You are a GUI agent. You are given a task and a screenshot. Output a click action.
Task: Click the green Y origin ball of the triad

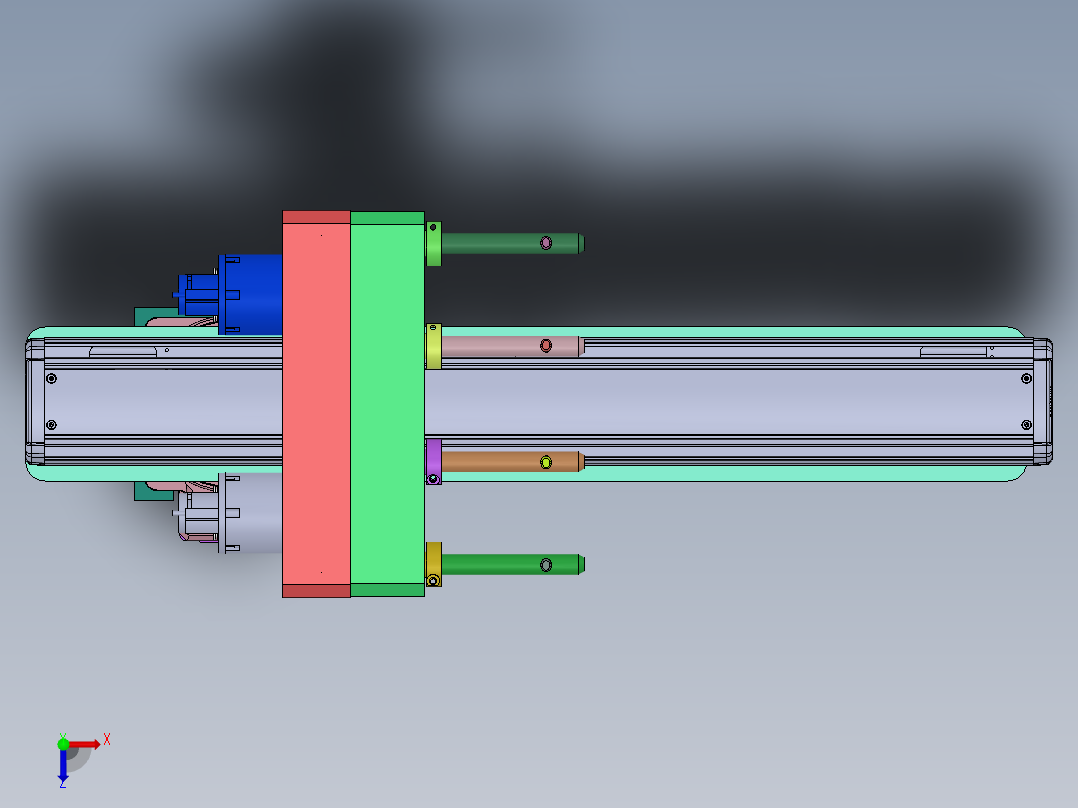click(63, 744)
